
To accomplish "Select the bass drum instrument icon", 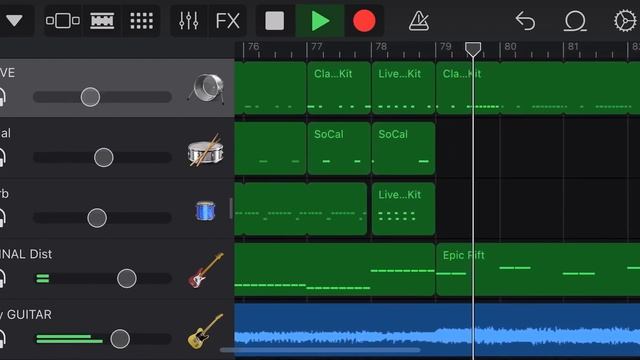I will [206, 88].
